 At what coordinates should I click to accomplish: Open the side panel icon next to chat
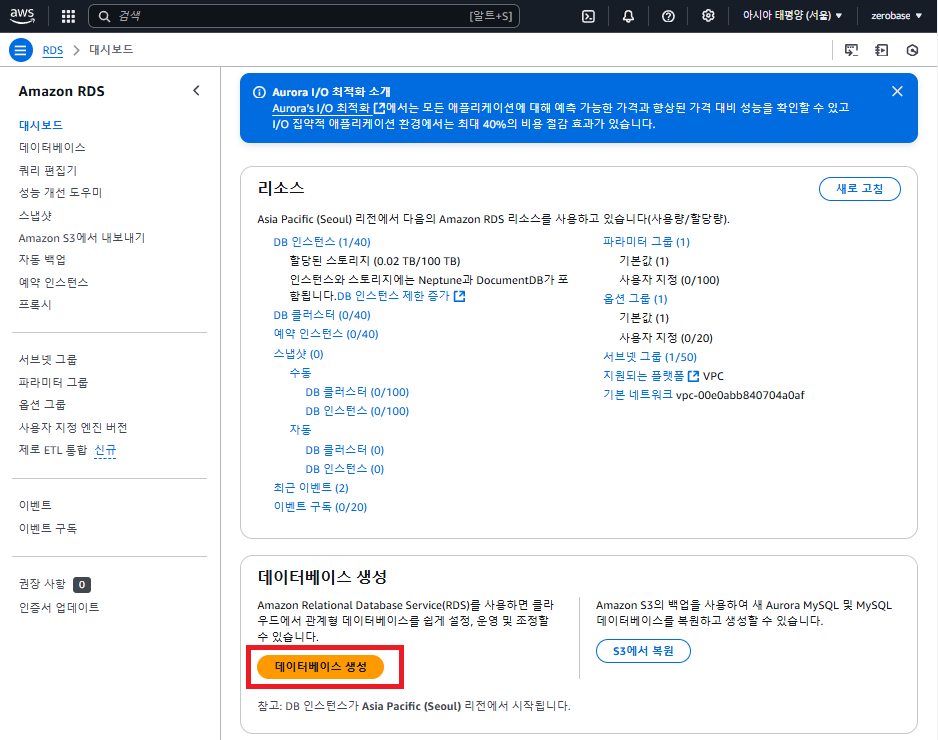[882, 50]
